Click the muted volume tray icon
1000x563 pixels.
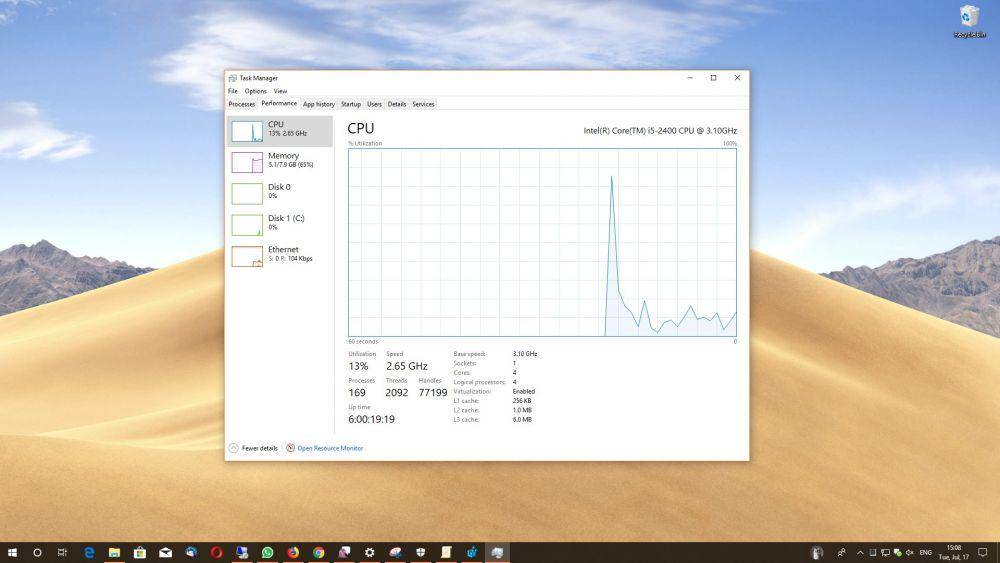[x=909, y=553]
